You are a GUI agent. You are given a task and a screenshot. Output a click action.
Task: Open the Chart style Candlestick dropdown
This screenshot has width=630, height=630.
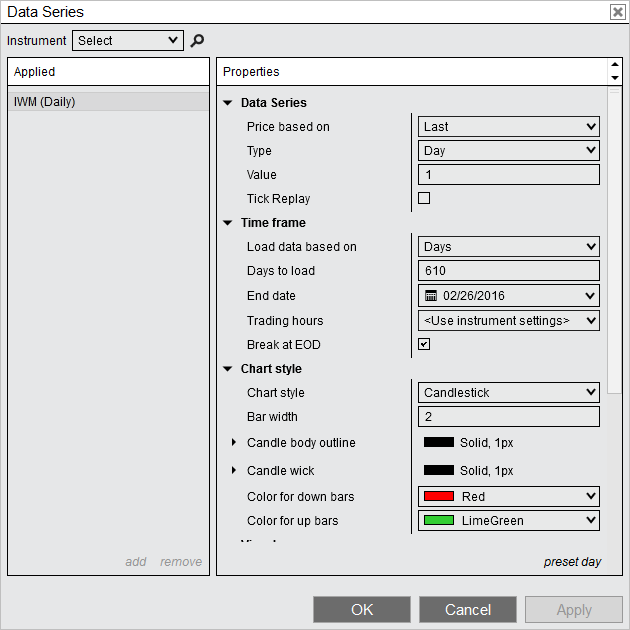509,393
